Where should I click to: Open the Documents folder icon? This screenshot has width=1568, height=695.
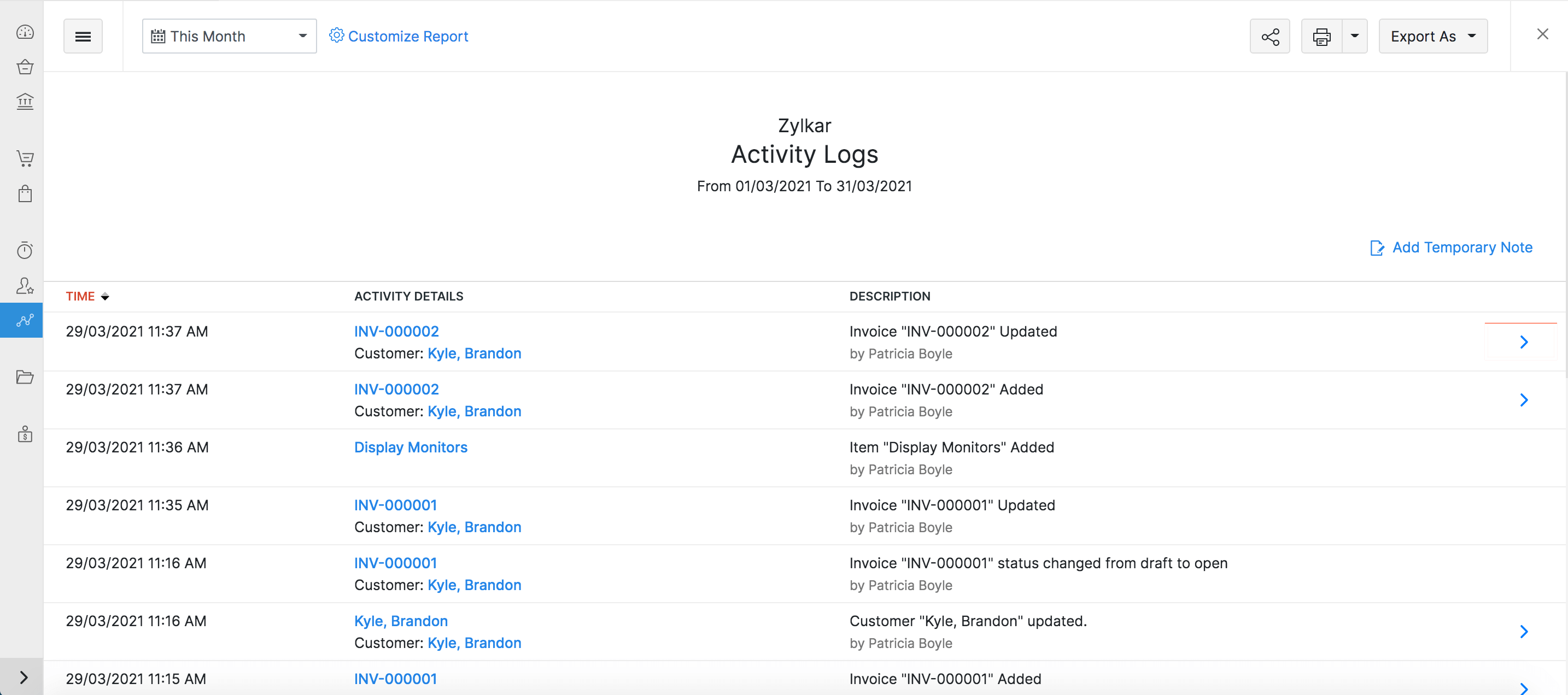click(25, 378)
